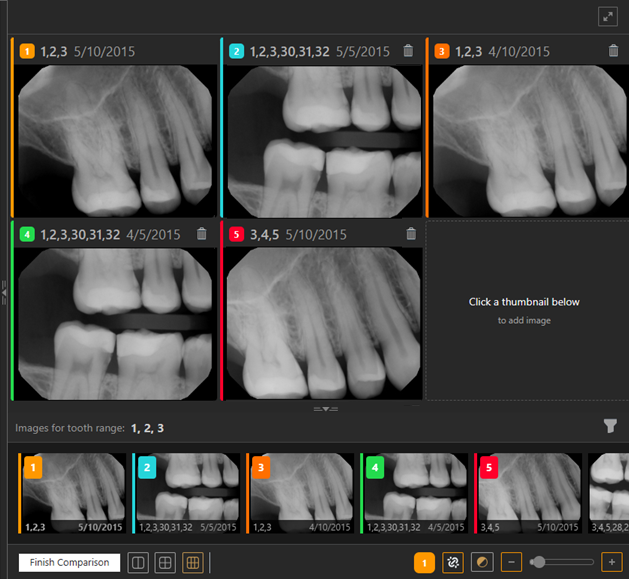629x579 pixels.
Task: Click zoom in plus button
Action: point(610,563)
